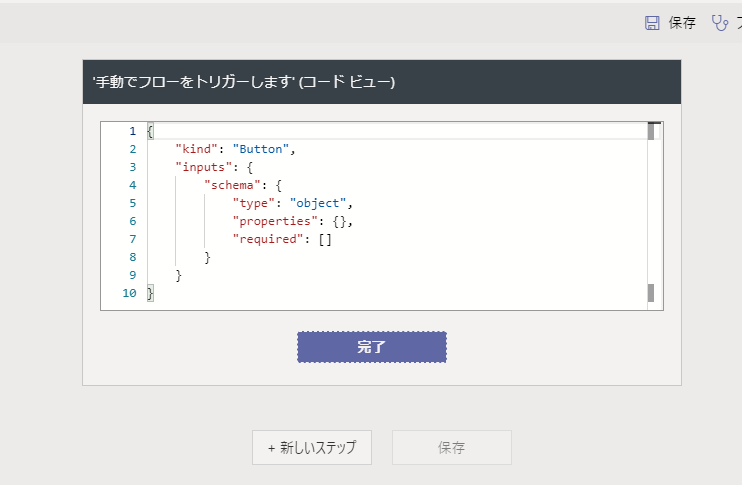Image resolution: width=742 pixels, height=485 pixels.
Task: Click the "properties" key on line 6
Action: [x=275, y=221]
